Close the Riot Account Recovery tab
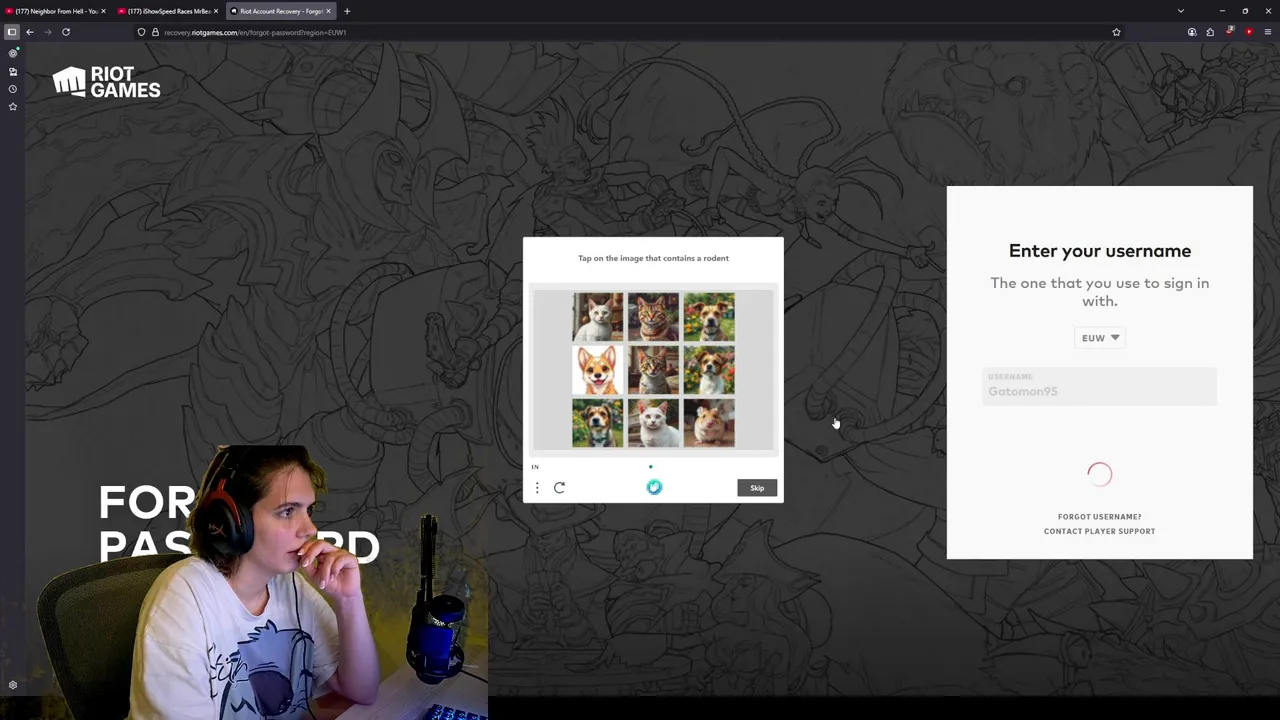1280x720 pixels. [328, 11]
